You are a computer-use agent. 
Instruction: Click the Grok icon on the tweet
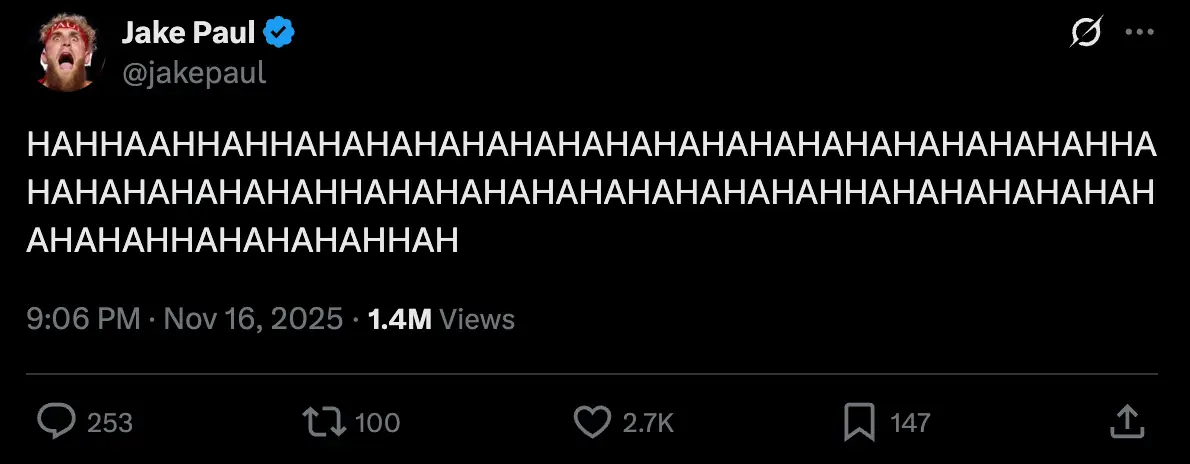click(x=1085, y=34)
